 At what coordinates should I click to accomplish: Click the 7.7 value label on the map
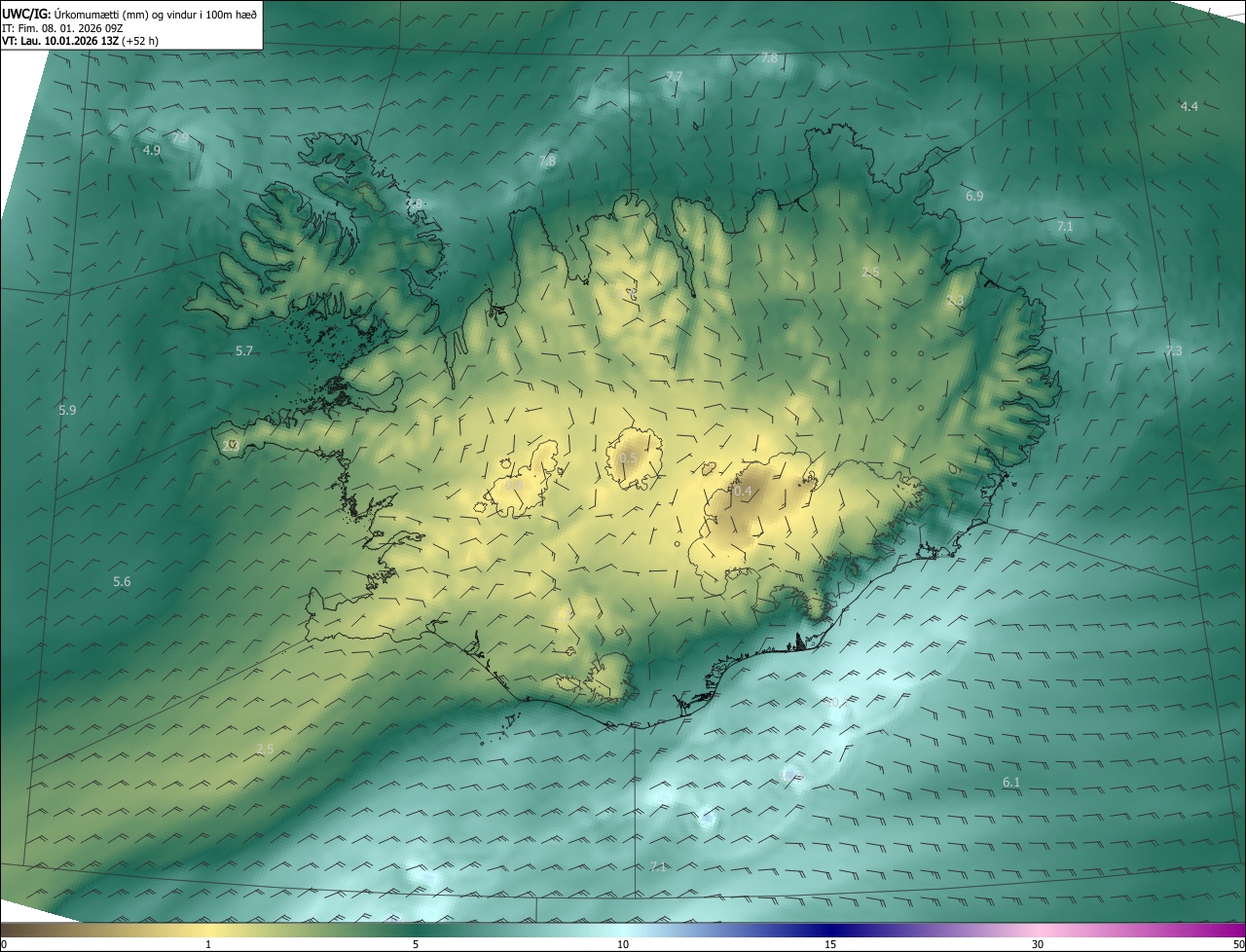point(674,76)
